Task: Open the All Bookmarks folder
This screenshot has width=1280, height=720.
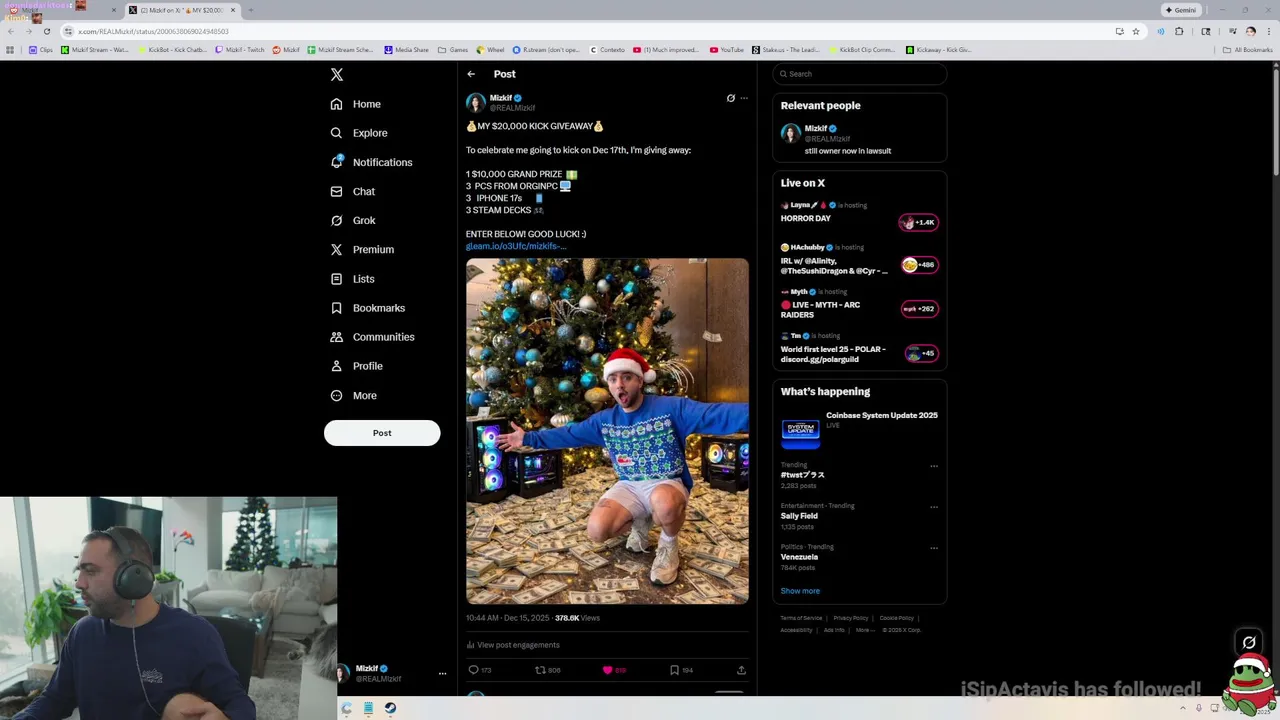Action: click(1248, 50)
